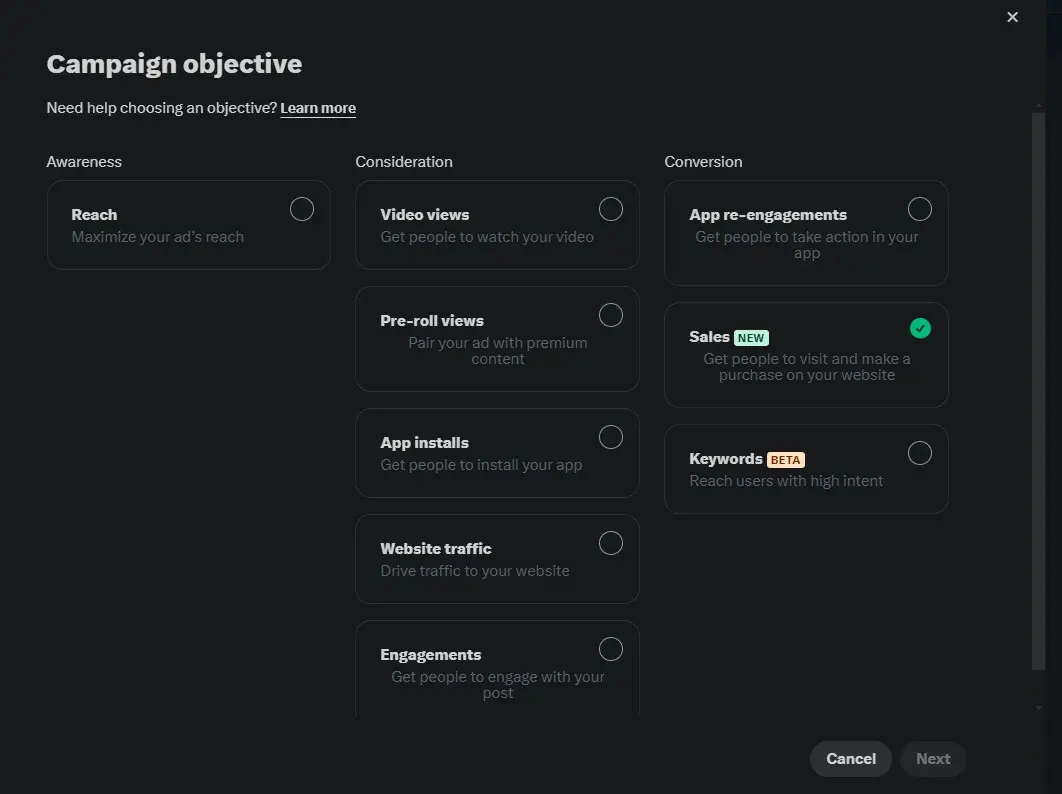Pick the Website traffic radio button
The width and height of the screenshot is (1062, 794).
pyautogui.click(x=610, y=543)
